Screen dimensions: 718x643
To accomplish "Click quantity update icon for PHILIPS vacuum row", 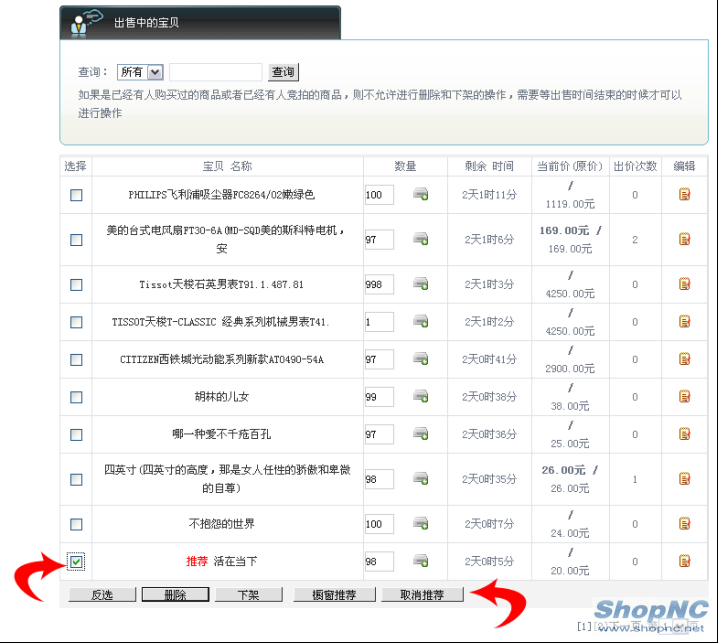I will point(420,194).
